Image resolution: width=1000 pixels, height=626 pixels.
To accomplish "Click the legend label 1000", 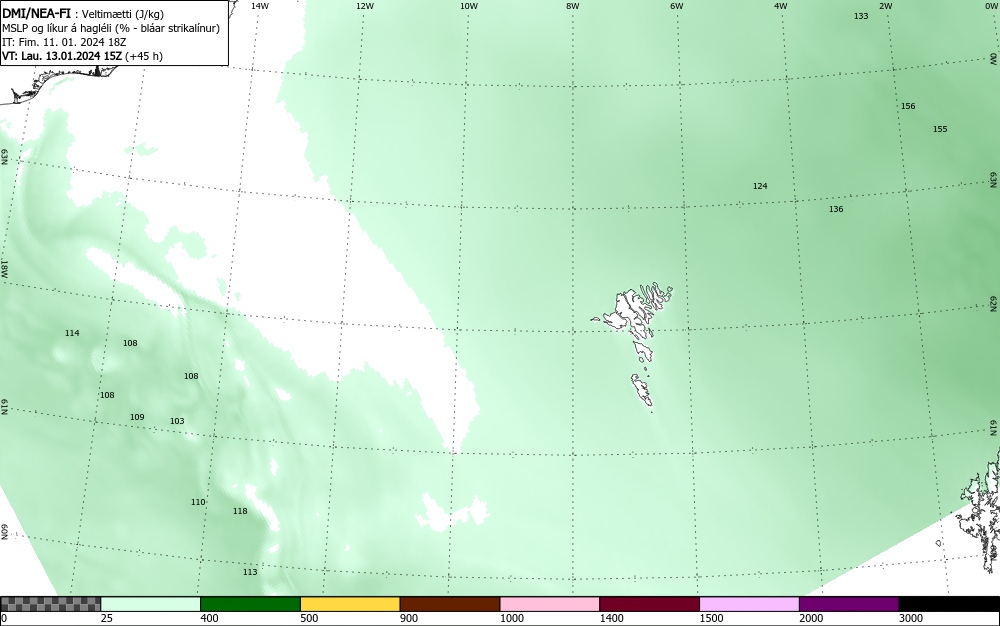I will click(x=511, y=618).
